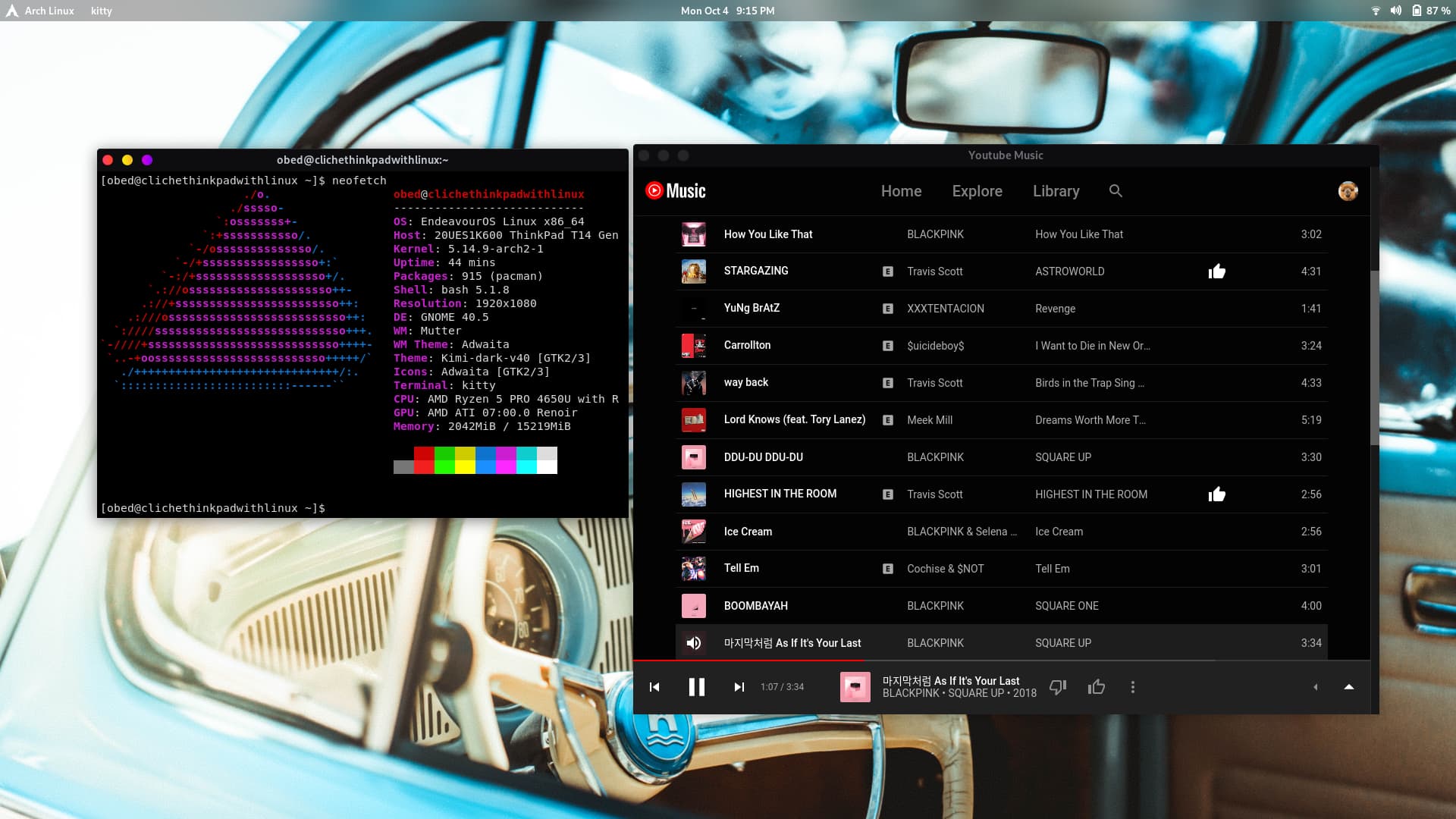Image resolution: width=1456 pixels, height=819 pixels.
Task: Skip to previous track
Action: click(654, 687)
